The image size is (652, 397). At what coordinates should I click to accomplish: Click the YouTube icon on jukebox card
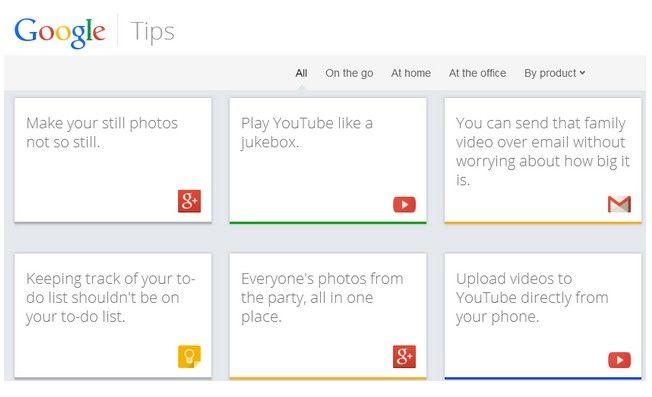404,205
